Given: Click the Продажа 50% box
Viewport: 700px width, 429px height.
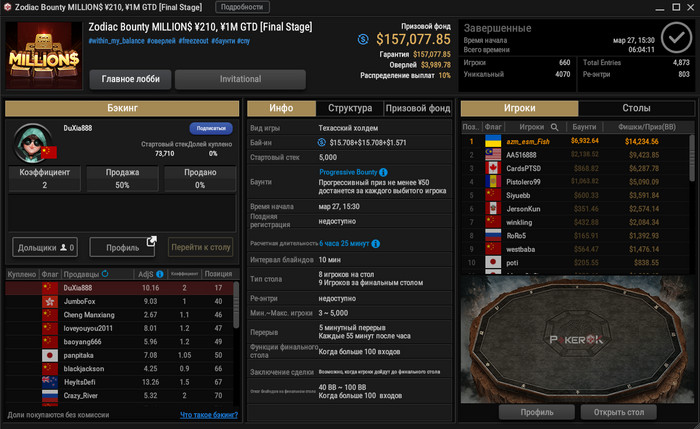Looking at the screenshot, I should [x=122, y=179].
